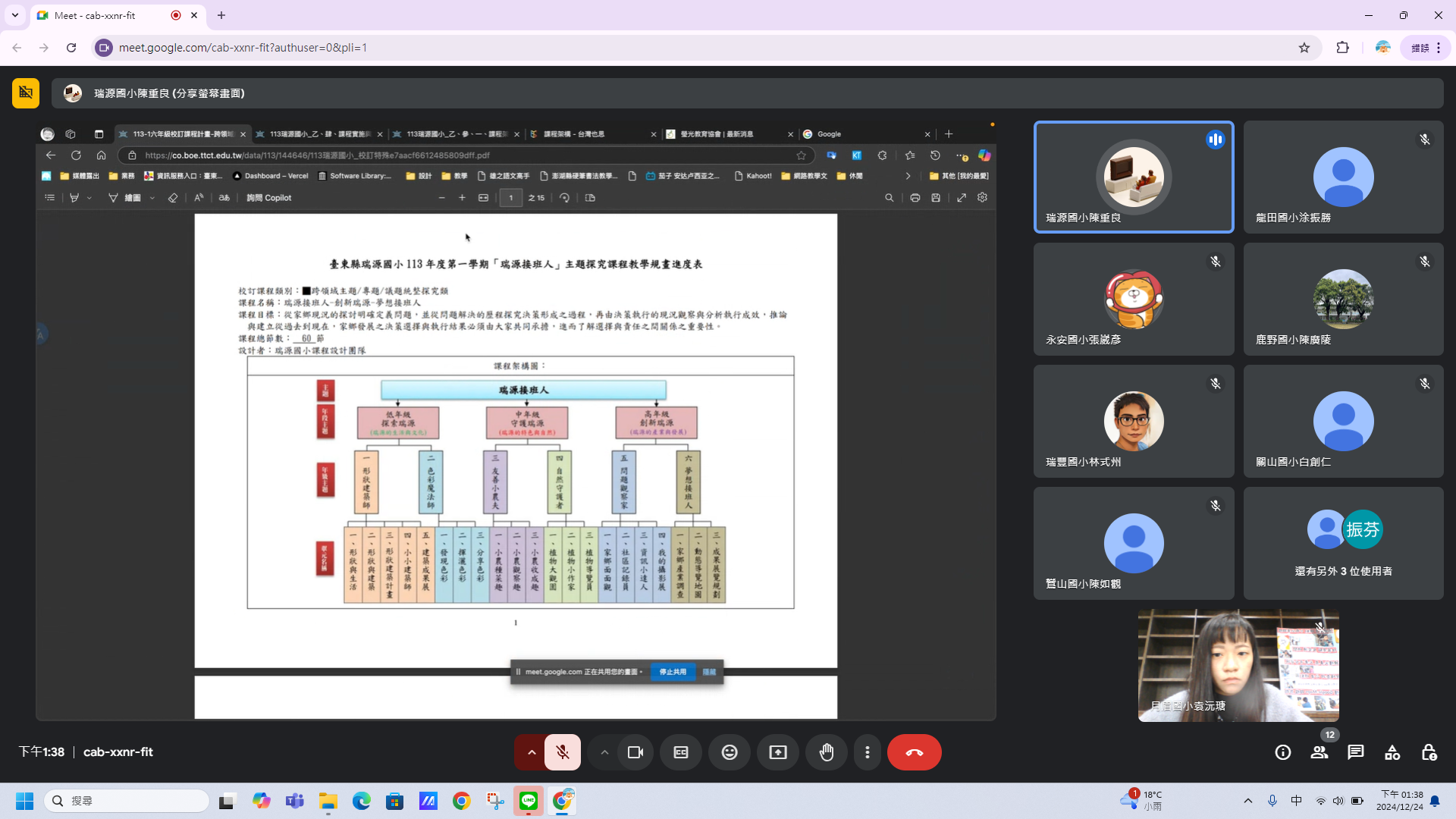Open the Chrome profile avatar
Image resolution: width=1456 pixels, height=819 pixels.
1383,48
